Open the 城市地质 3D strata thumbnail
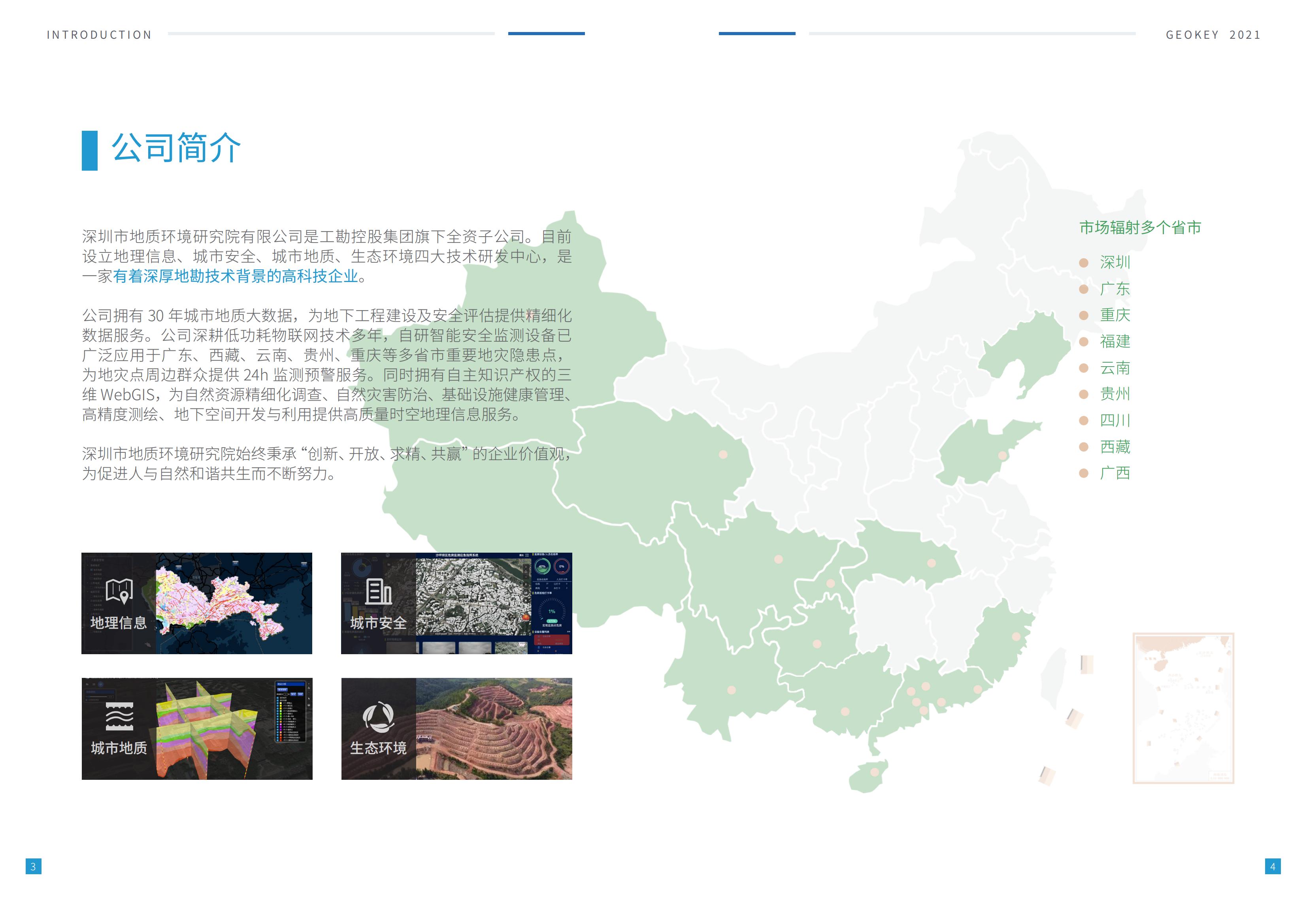The width and height of the screenshot is (1307, 924). click(228, 728)
